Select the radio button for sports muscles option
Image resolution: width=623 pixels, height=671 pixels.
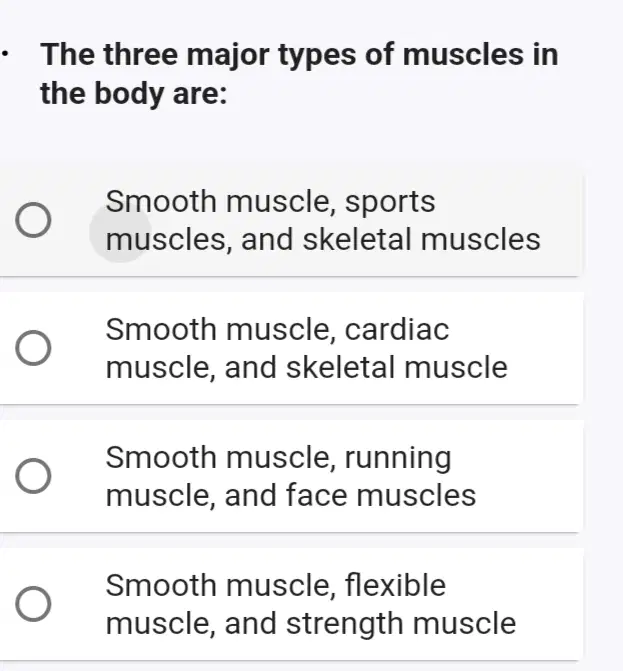tap(33, 220)
